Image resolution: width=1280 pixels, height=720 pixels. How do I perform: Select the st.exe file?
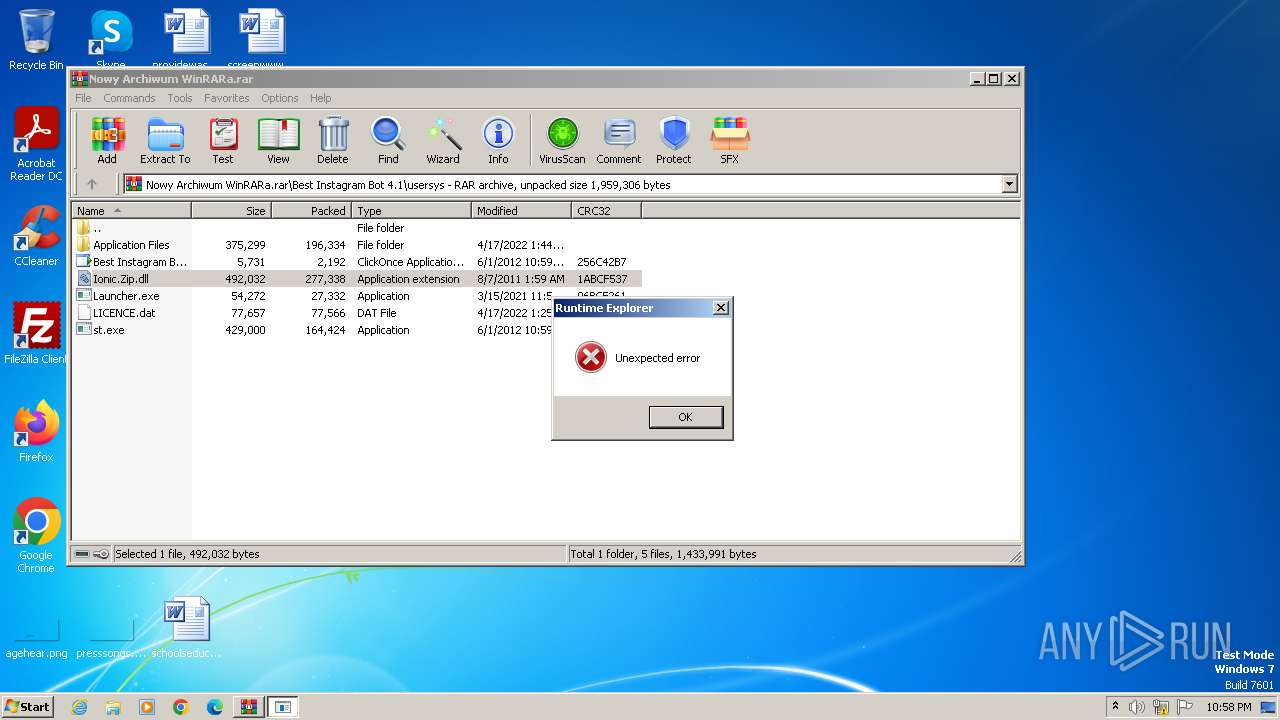point(357,330)
